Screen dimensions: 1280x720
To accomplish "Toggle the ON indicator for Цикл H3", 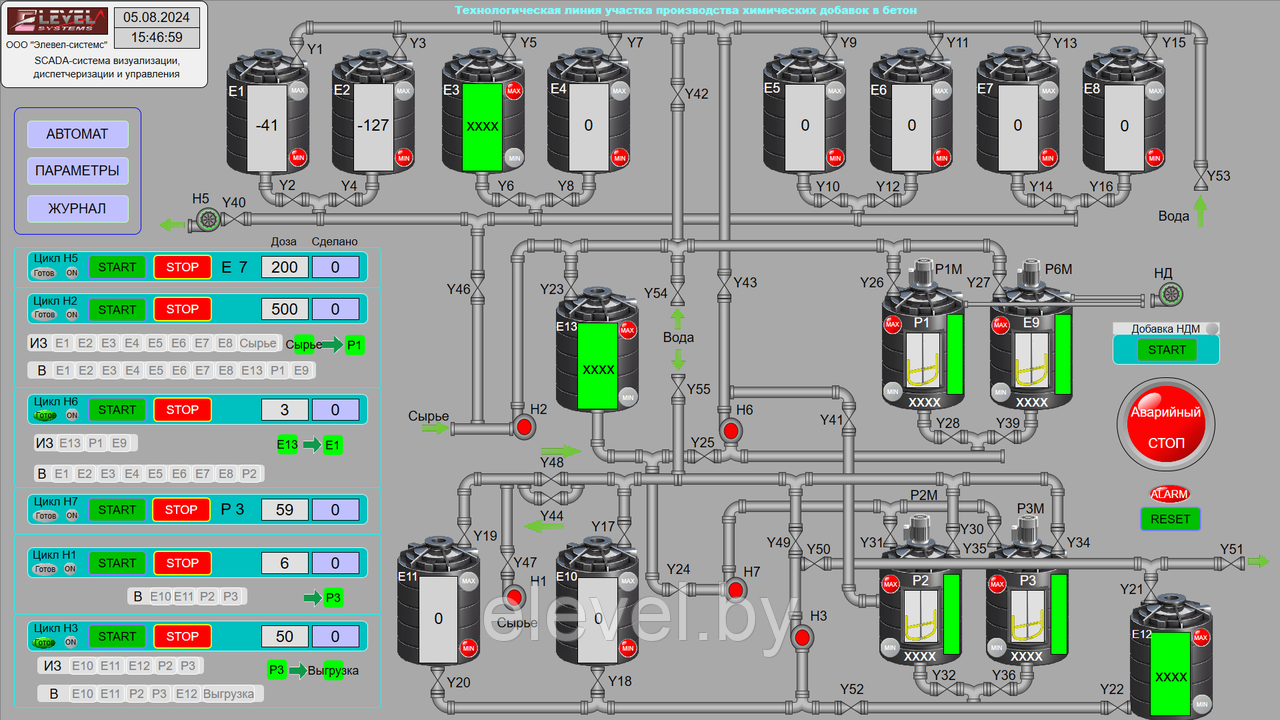I will click(72, 642).
